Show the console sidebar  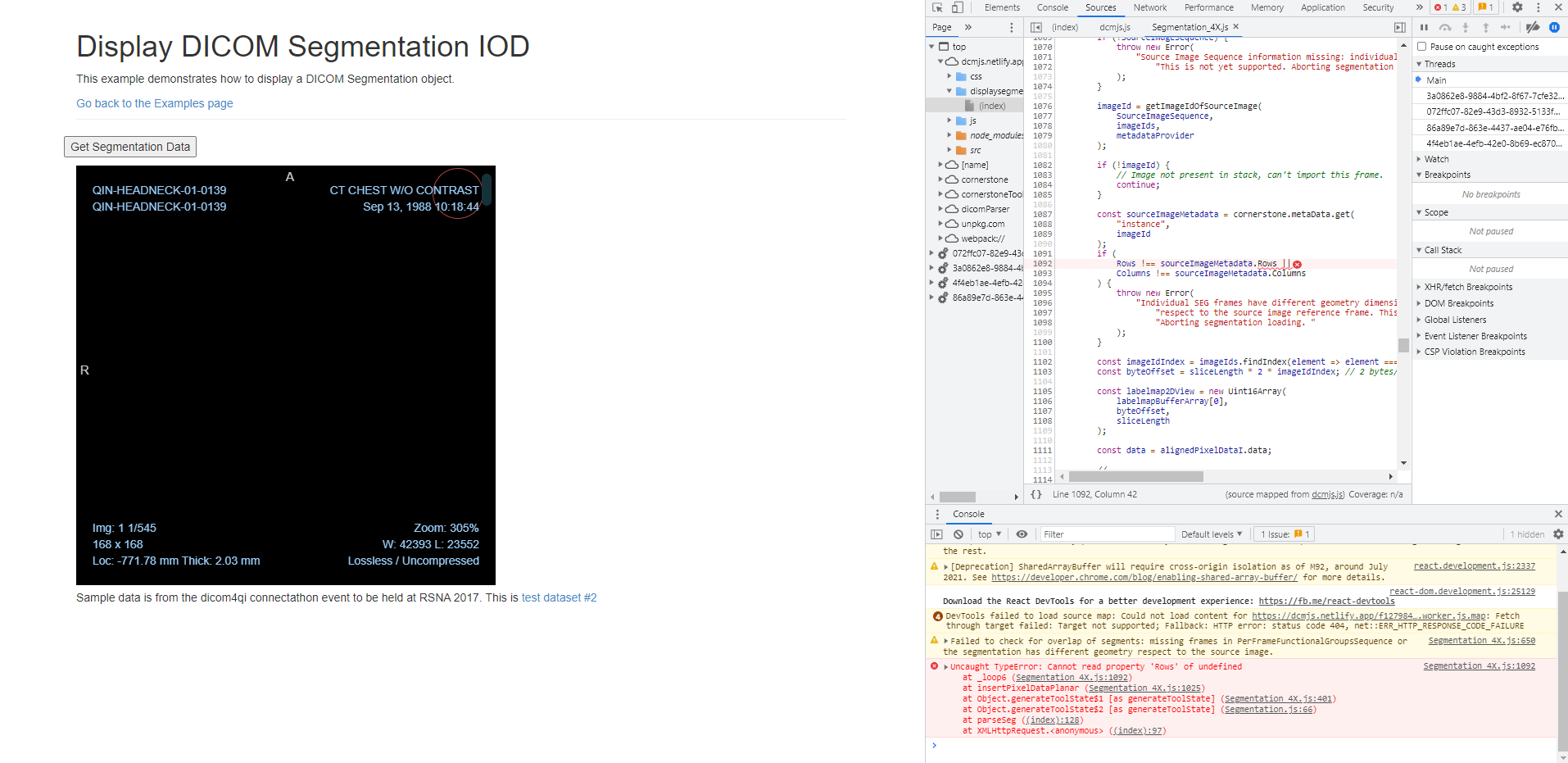tap(937, 534)
